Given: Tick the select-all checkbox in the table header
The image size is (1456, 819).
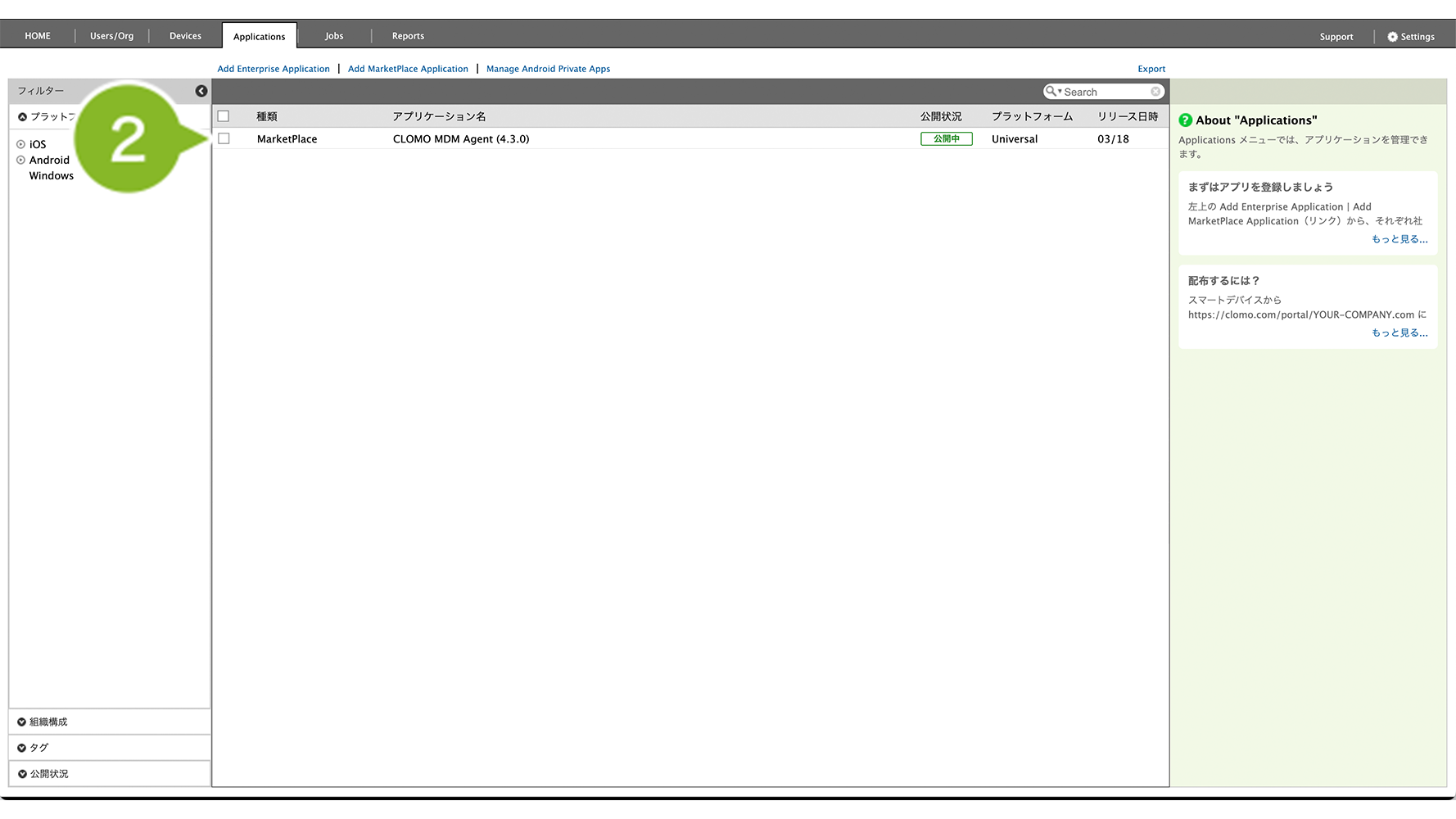Looking at the screenshot, I should tap(224, 116).
